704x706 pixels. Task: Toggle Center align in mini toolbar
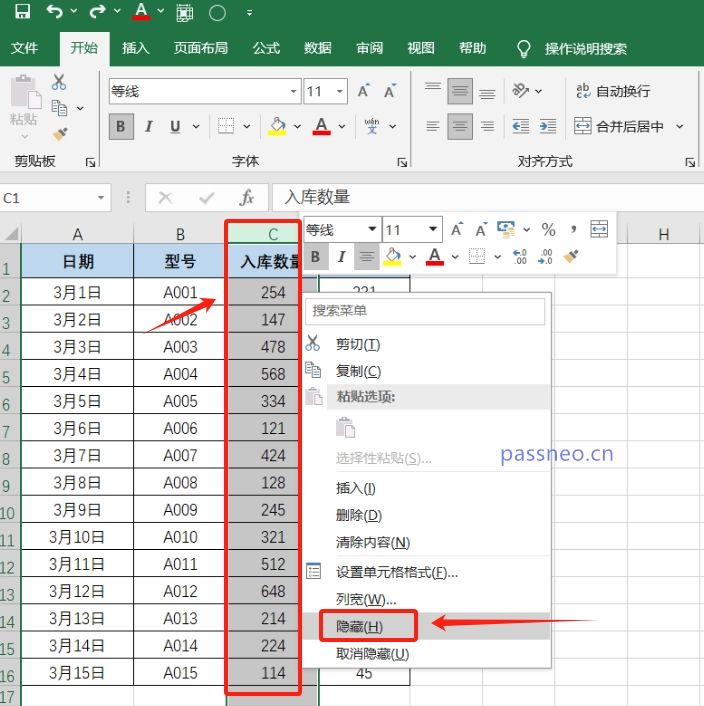click(x=366, y=257)
